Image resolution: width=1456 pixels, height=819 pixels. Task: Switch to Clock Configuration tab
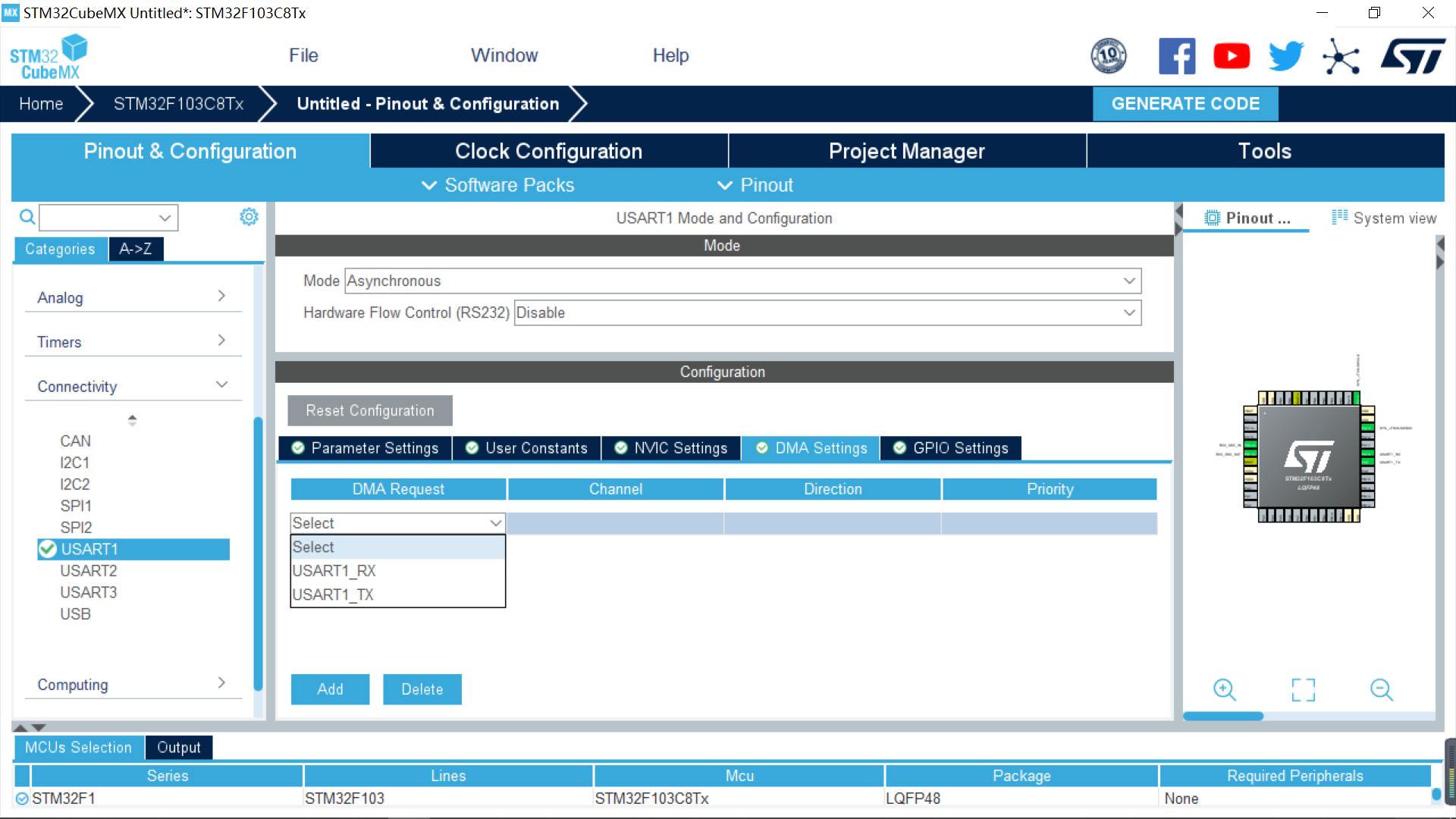point(548,151)
